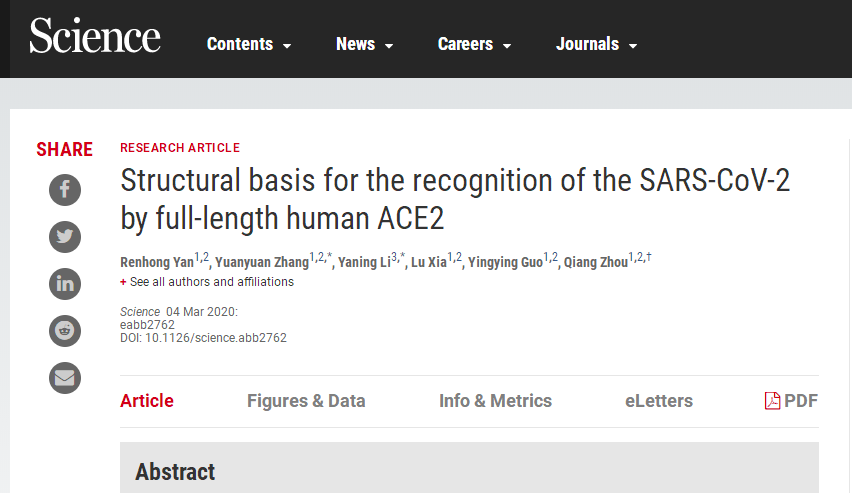Click the Science logo
This screenshot has height=493, width=852.
point(95,37)
